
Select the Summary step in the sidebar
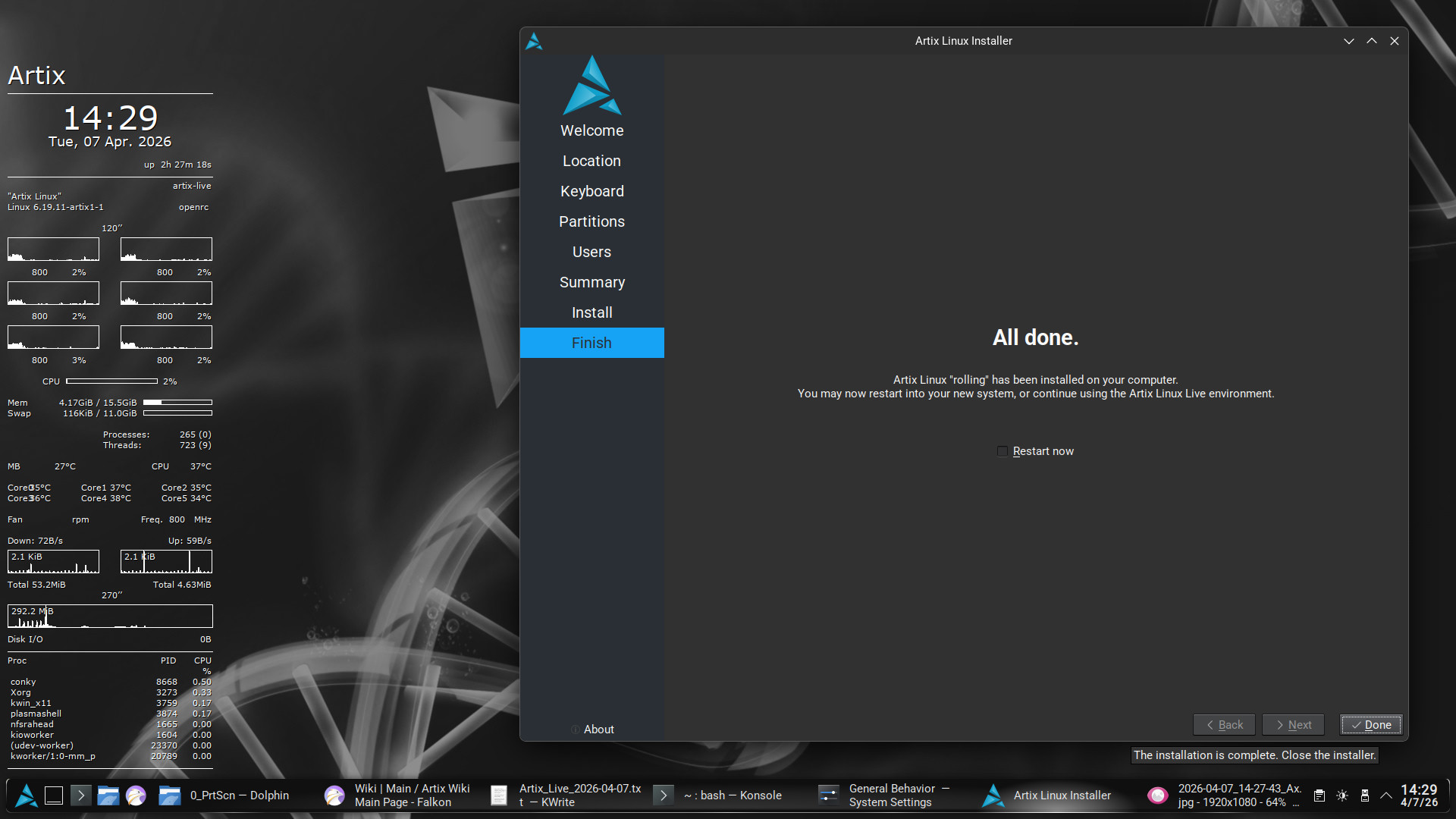tap(592, 282)
